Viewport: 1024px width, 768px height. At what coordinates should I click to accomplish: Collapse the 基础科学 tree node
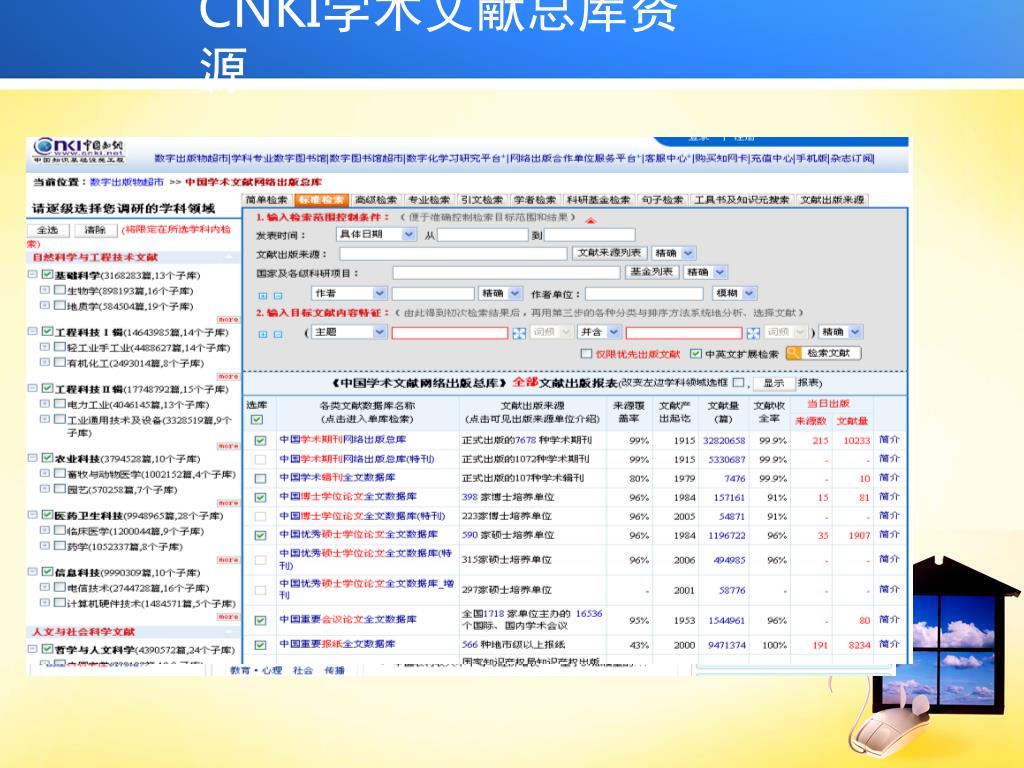32,274
